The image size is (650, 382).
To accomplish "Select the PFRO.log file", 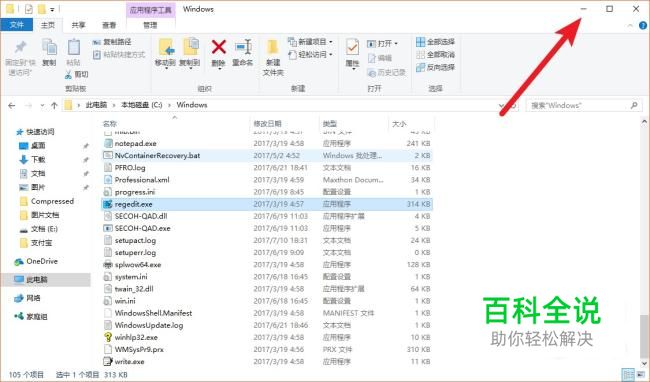I will tap(130, 168).
